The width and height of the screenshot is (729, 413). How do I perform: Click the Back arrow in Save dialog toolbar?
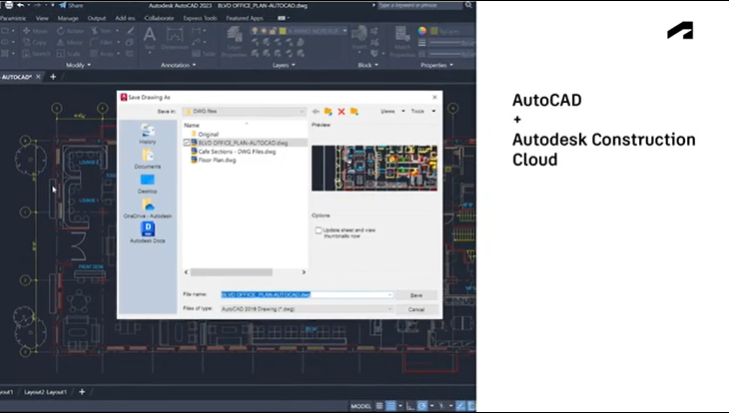(316, 112)
